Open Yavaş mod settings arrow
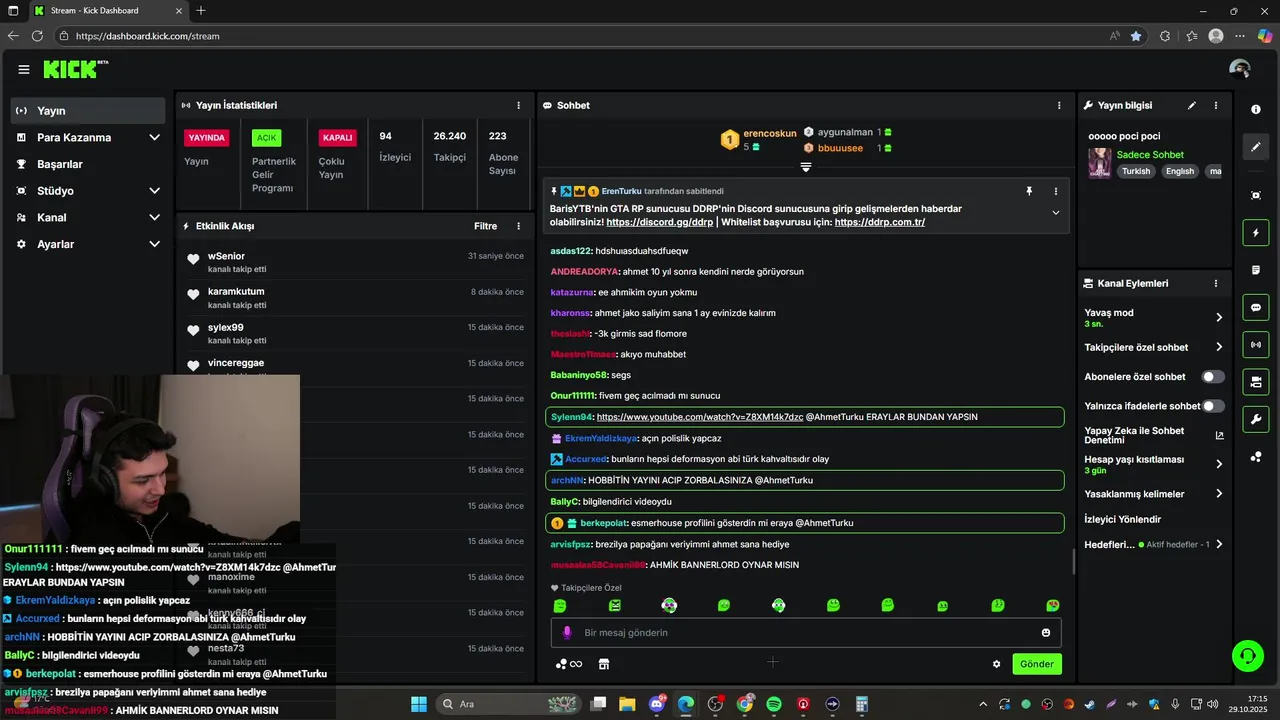The image size is (1280, 720). coord(1219,317)
